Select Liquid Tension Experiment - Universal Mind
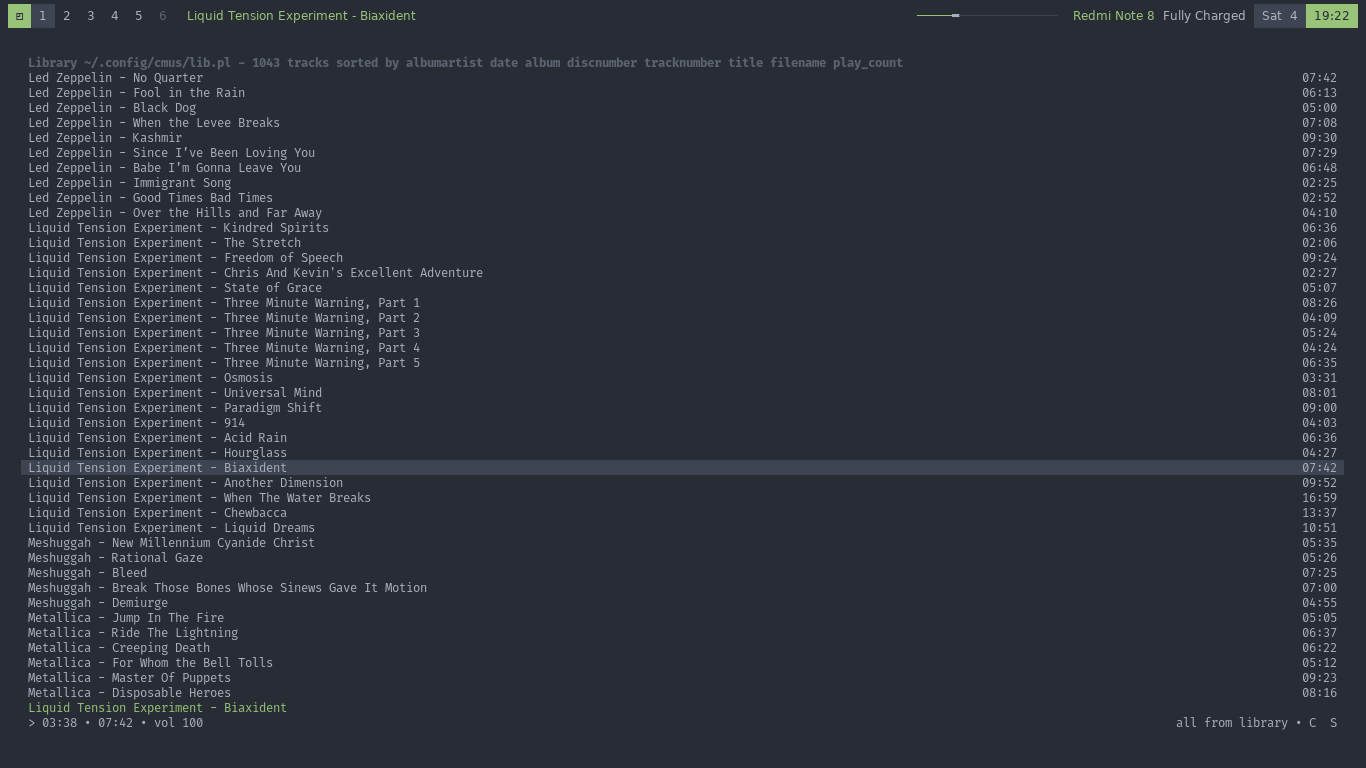1366x768 pixels. tap(682, 393)
